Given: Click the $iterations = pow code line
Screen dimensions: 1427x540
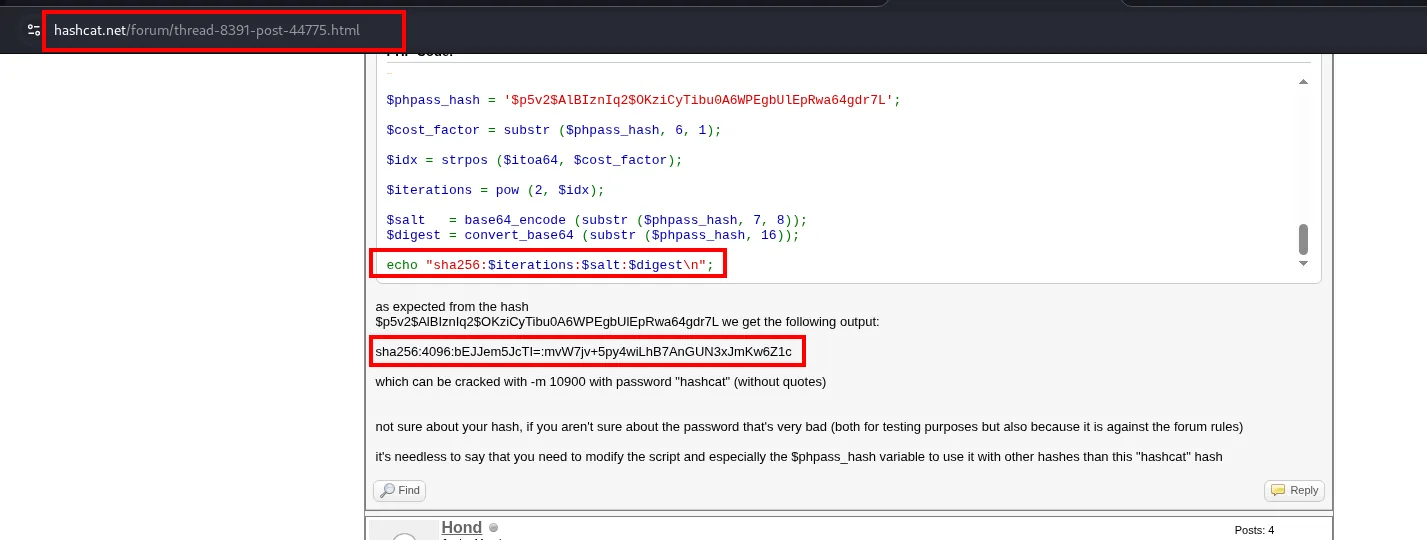Looking at the screenshot, I should (495, 190).
